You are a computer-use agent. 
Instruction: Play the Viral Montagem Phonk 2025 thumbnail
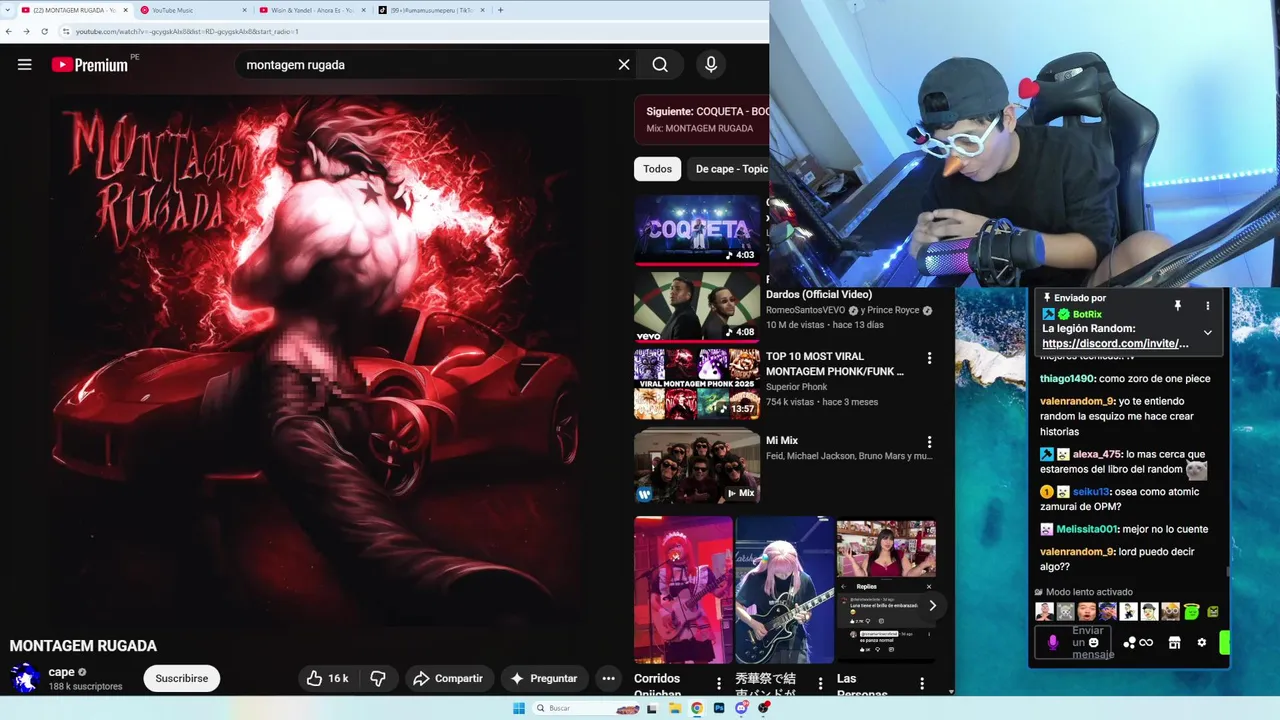[697, 383]
